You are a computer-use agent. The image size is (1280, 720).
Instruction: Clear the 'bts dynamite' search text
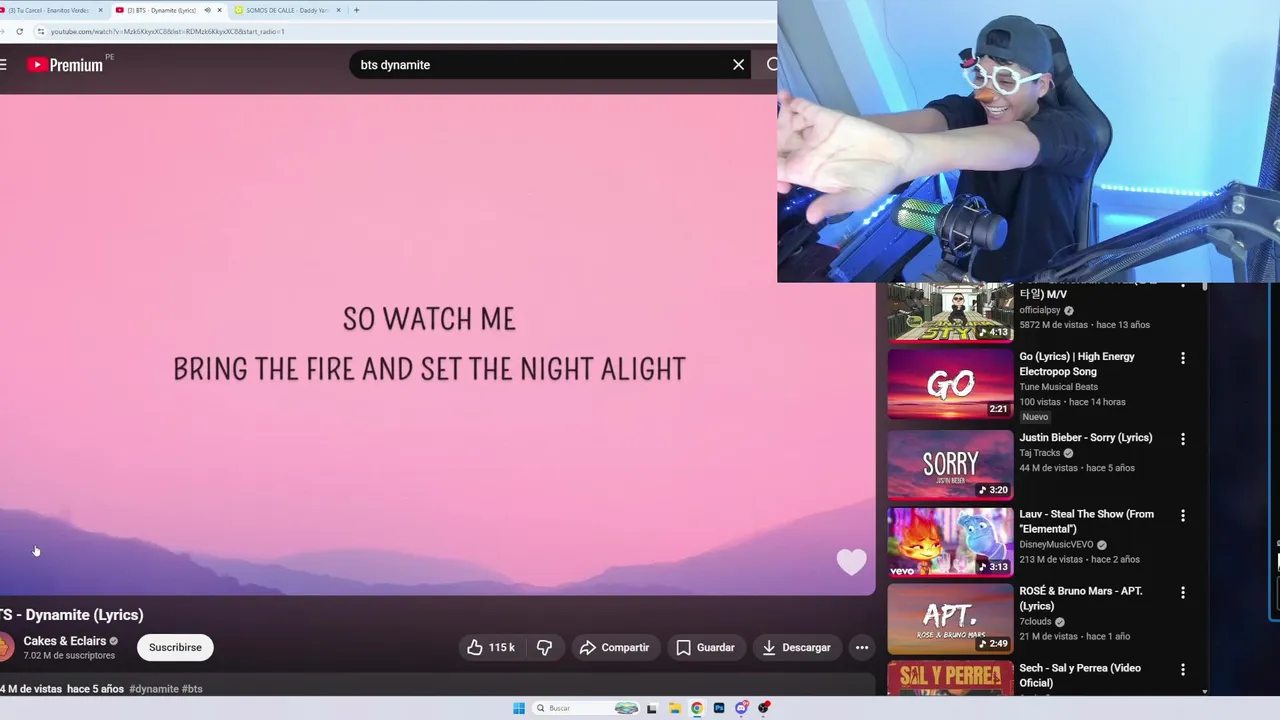(x=738, y=65)
